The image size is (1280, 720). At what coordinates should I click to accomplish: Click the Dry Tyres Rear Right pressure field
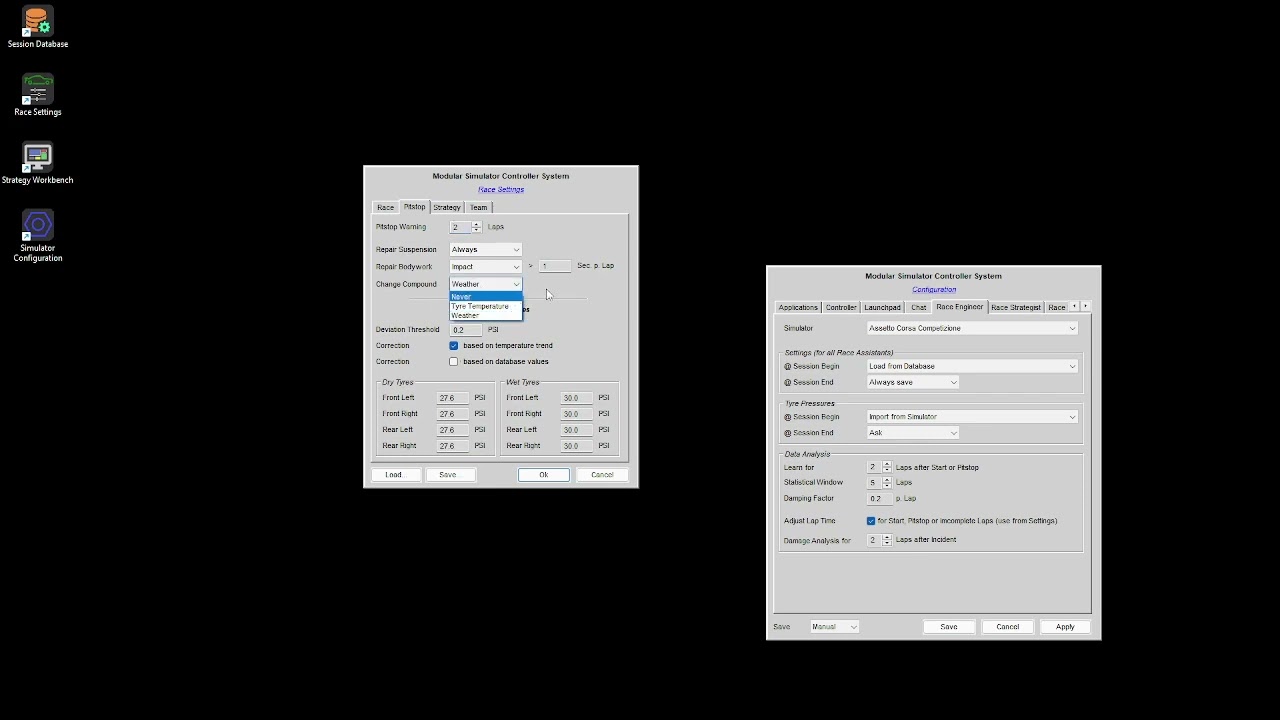(x=453, y=446)
